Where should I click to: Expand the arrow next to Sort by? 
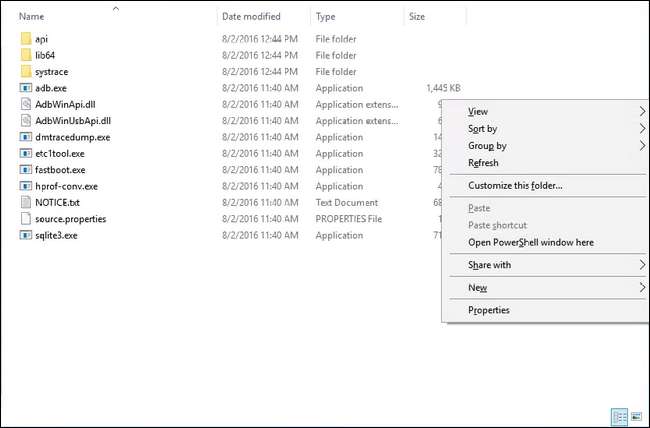(642, 129)
